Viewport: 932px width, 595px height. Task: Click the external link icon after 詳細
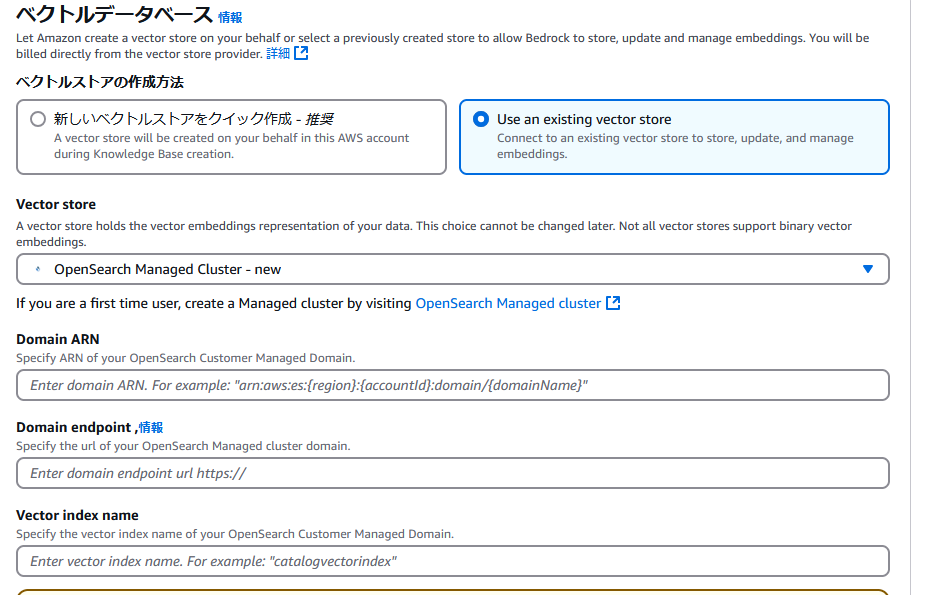301,53
